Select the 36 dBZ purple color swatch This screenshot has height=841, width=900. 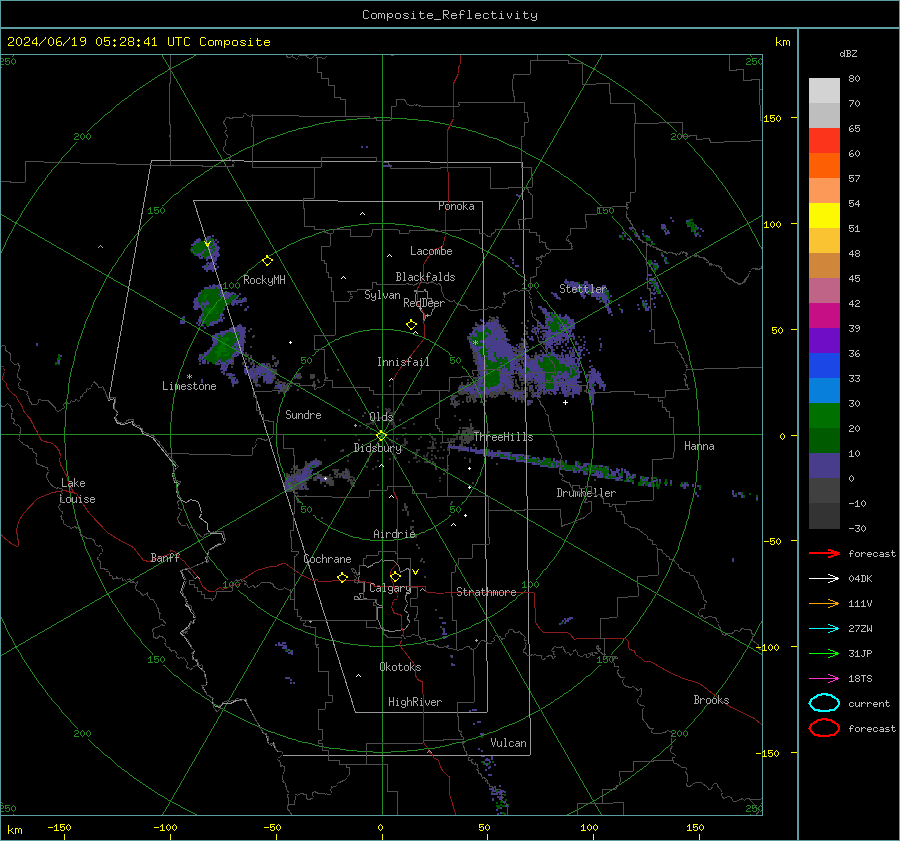click(824, 341)
